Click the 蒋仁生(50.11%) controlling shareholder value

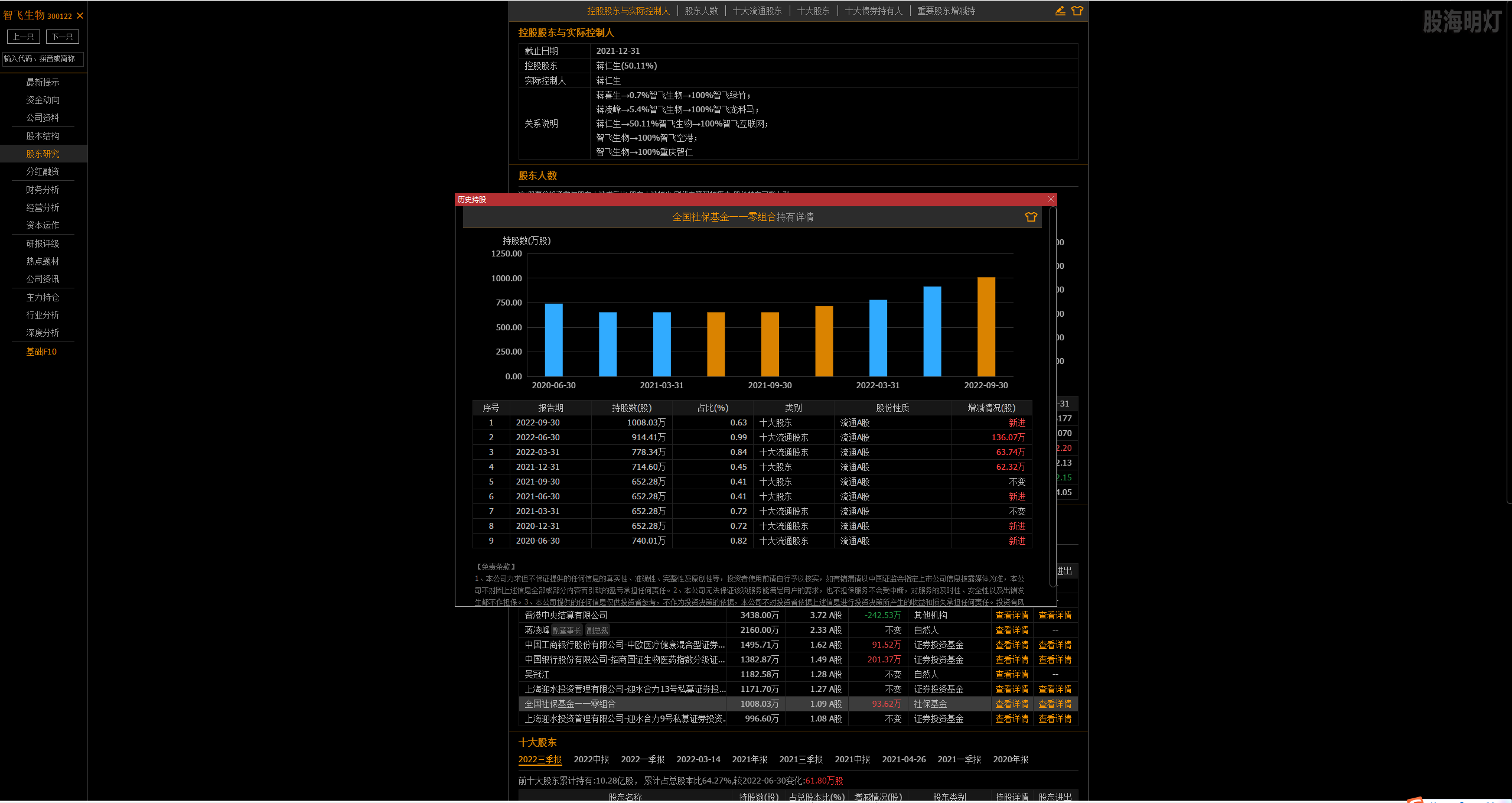(x=626, y=66)
